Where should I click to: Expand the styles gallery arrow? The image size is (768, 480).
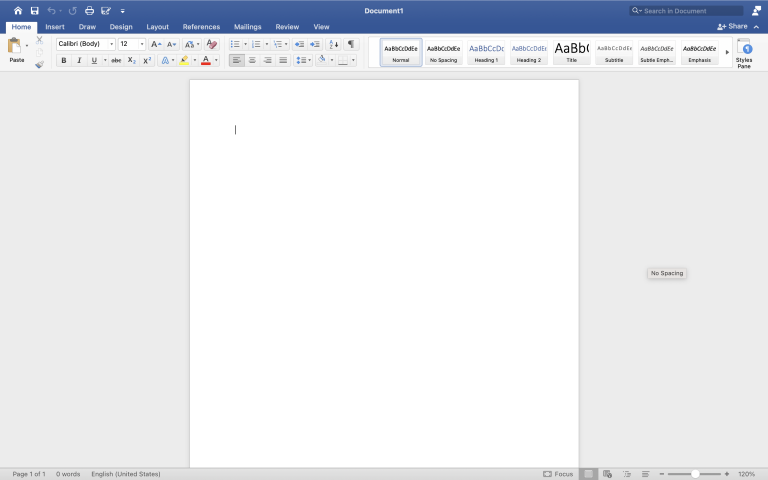[727, 52]
